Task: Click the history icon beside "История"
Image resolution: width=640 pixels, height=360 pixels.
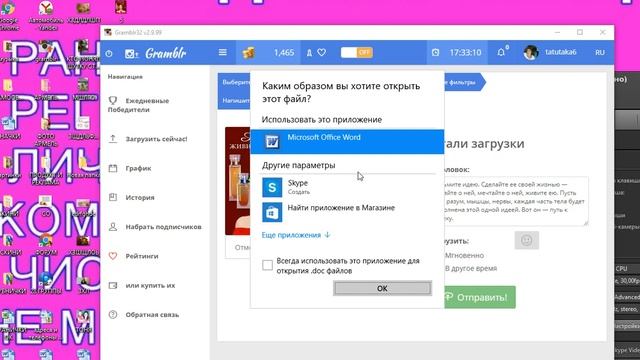Action: point(113,198)
